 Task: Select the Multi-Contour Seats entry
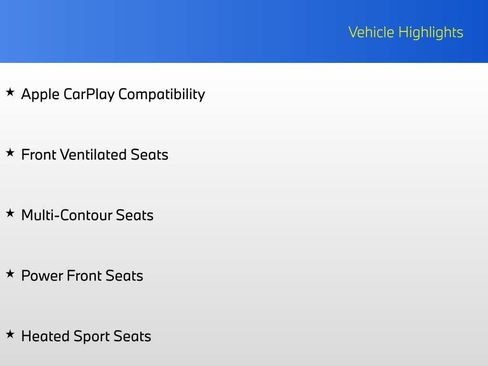point(87,215)
